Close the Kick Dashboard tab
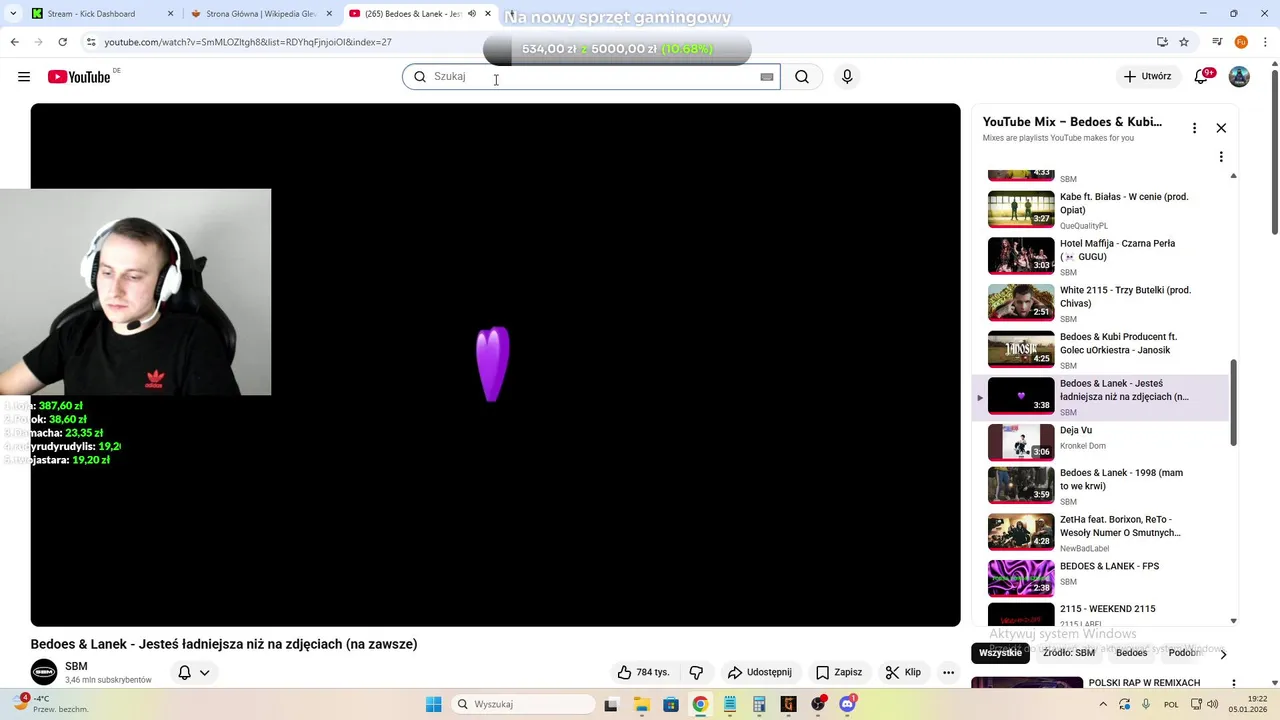Screen dimensions: 1280x720 point(170,14)
